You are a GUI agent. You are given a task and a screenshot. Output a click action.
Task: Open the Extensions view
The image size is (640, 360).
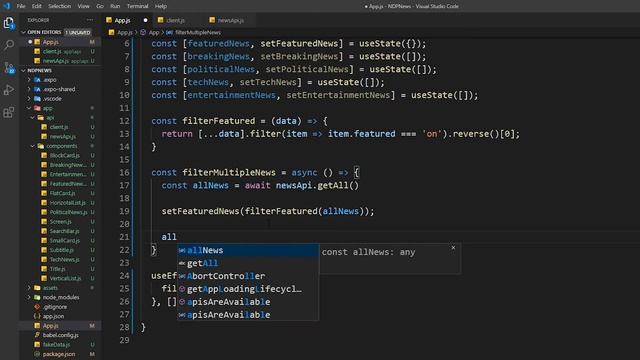pyautogui.click(x=9, y=112)
